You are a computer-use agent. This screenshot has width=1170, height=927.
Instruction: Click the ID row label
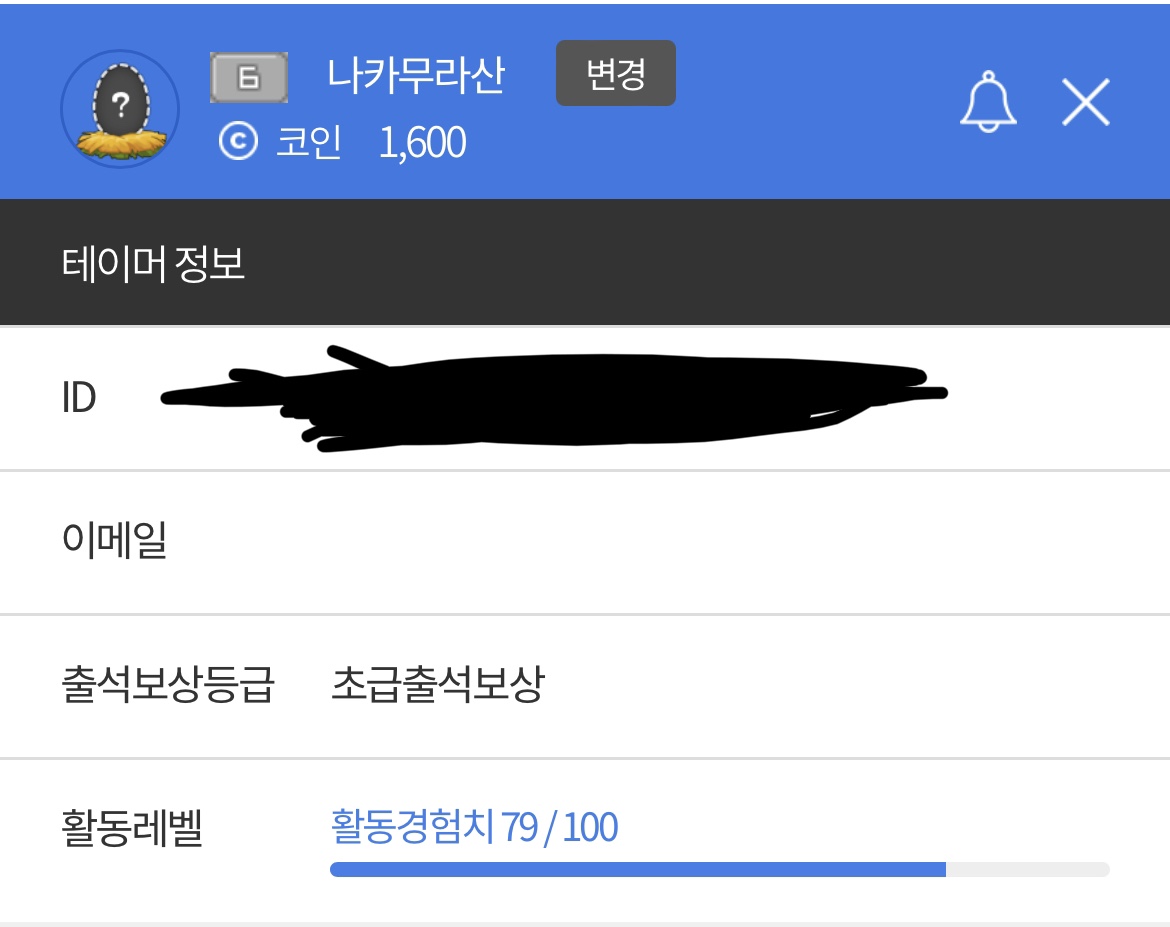[x=79, y=398]
